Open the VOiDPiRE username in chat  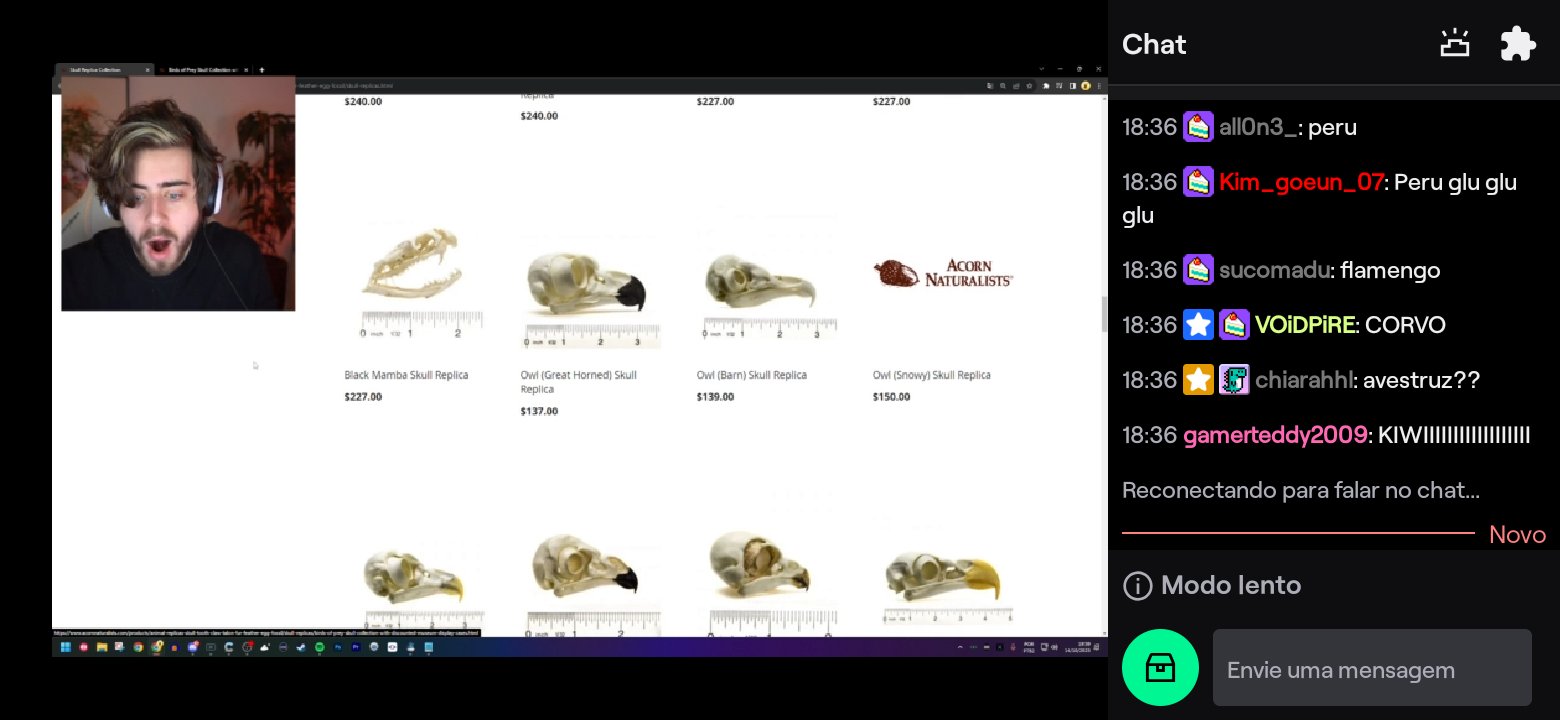pos(1305,325)
